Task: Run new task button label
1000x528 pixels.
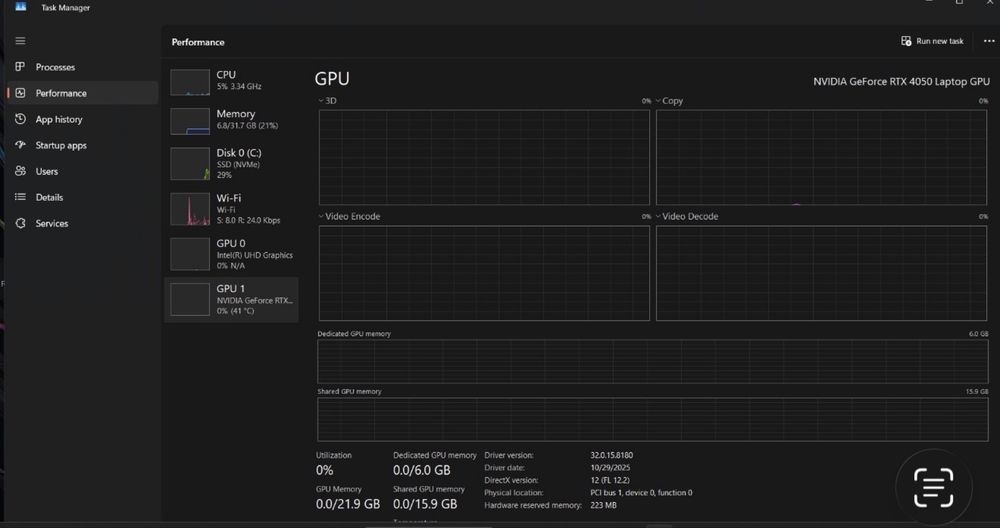Action: pos(939,41)
